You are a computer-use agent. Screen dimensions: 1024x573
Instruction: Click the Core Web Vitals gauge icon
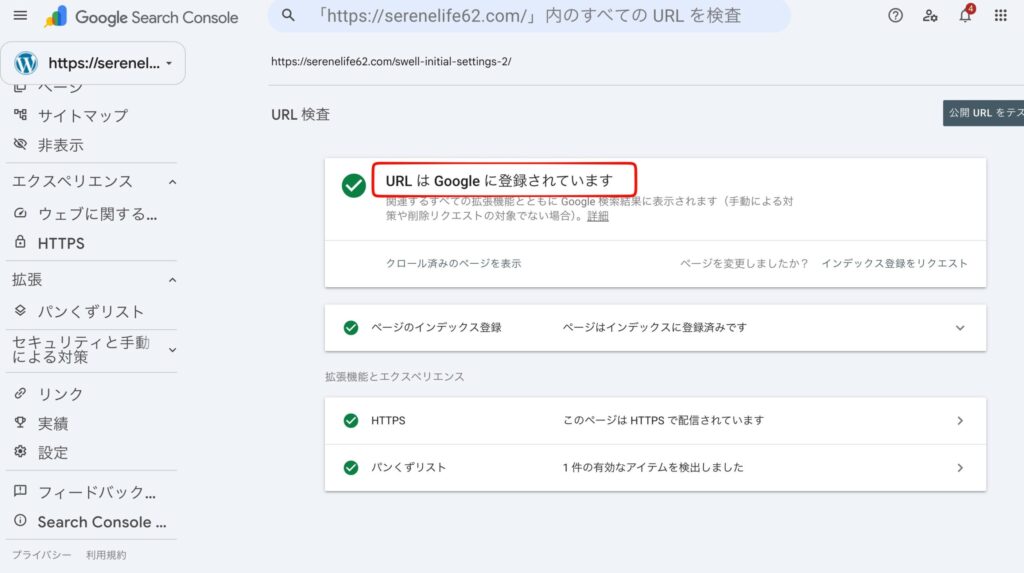[20, 213]
